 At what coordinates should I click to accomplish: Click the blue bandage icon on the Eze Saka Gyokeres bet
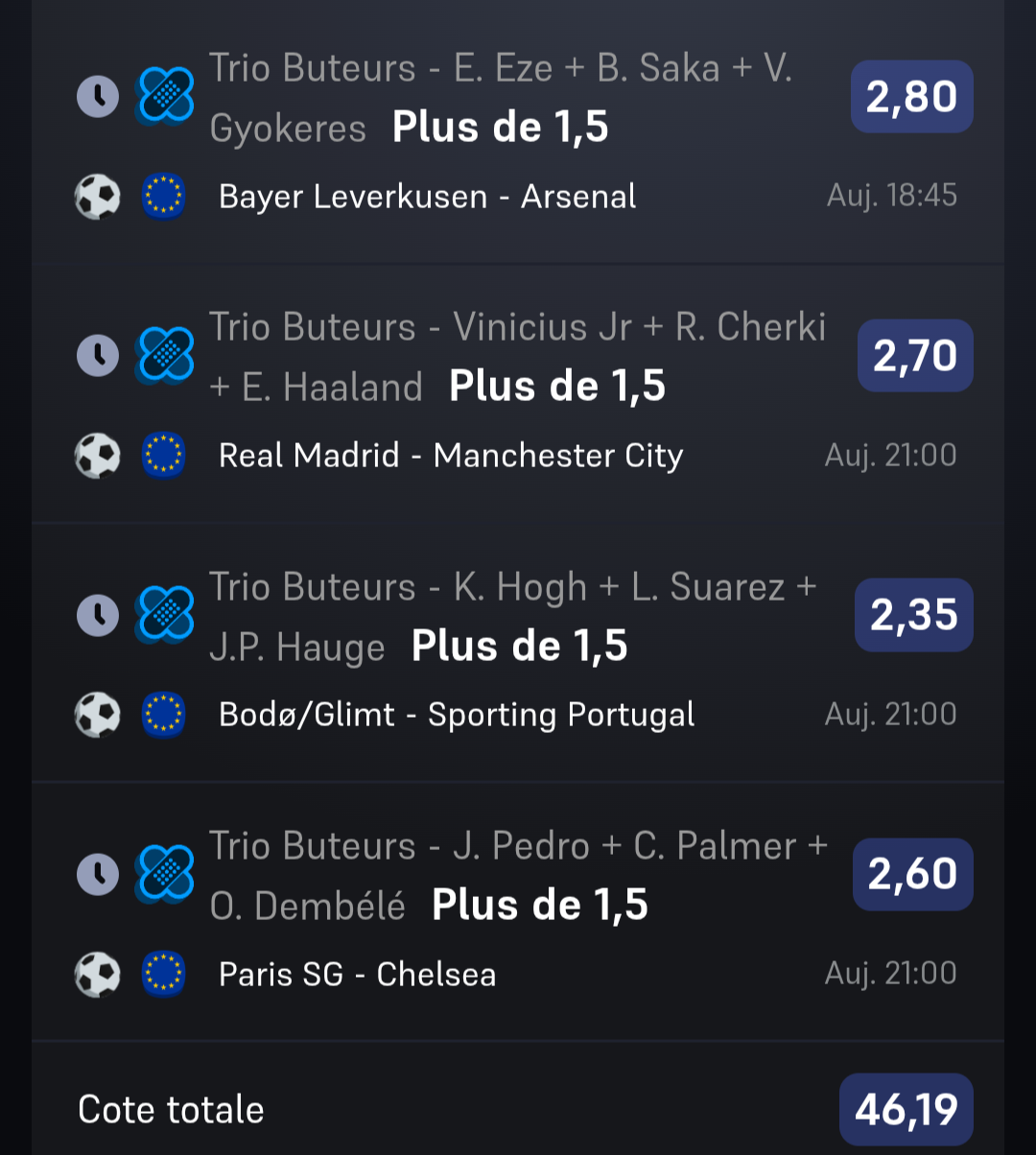click(165, 96)
